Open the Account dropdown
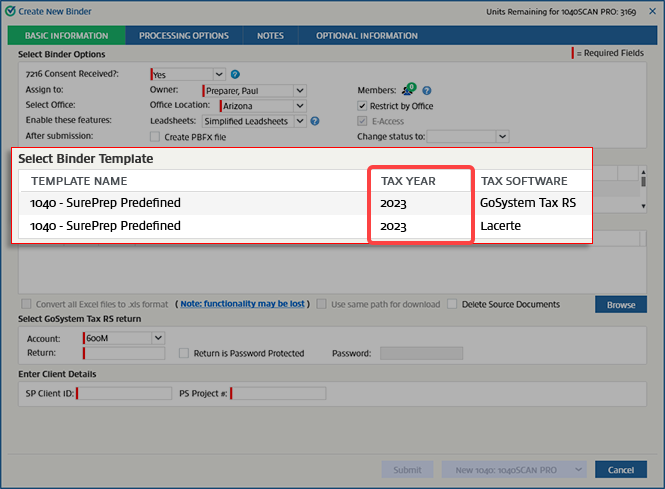665x489 pixels. pos(157,339)
